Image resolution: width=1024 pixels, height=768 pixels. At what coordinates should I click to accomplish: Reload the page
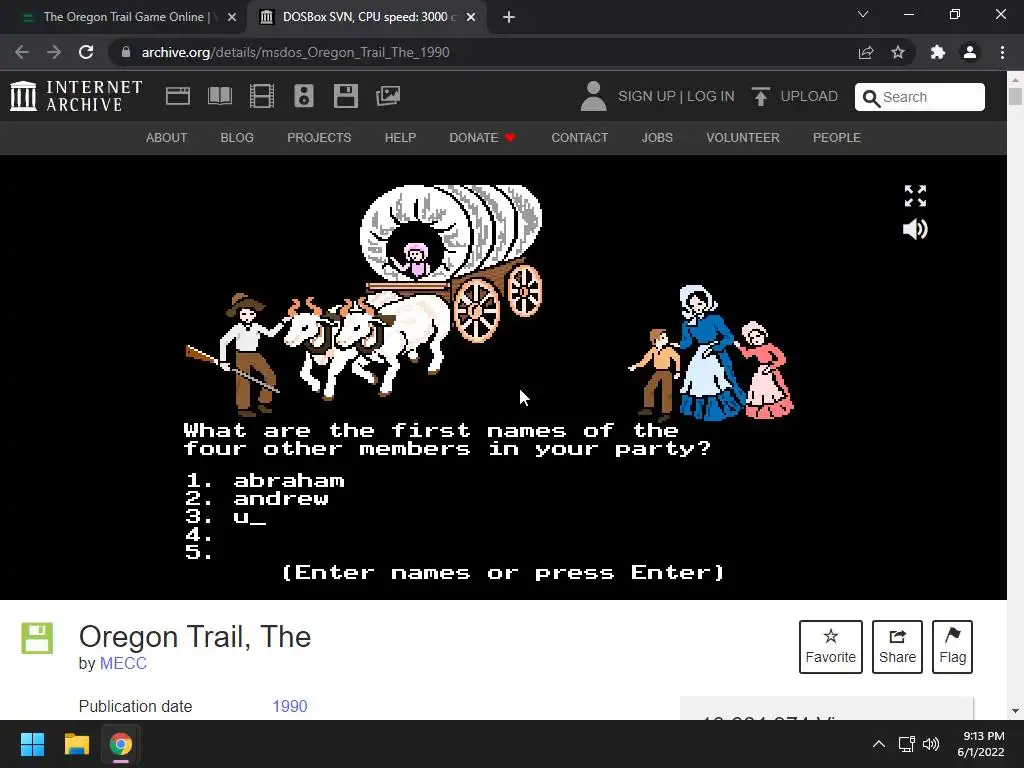[86, 52]
